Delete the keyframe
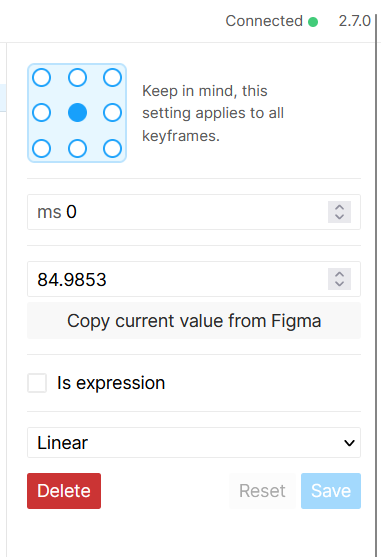The width and height of the screenshot is (381, 557). pos(64,491)
